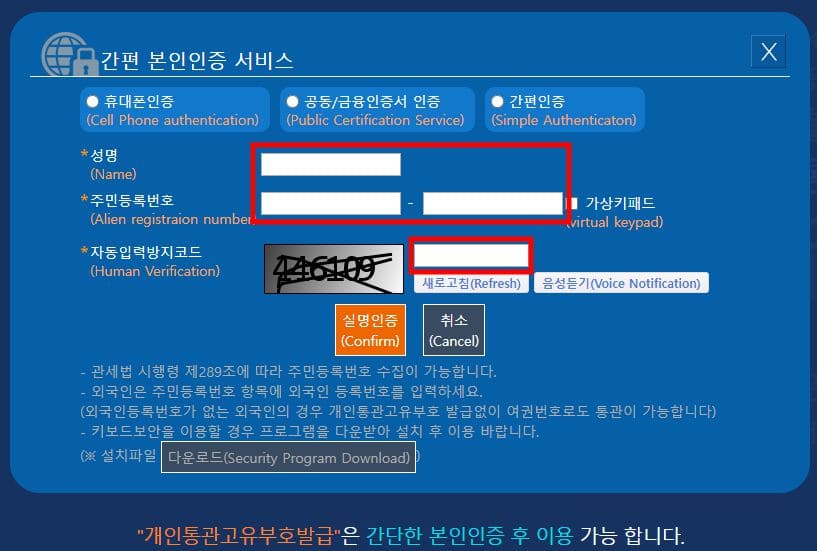
Task: Click the orange Confirm button
Action: point(370,330)
